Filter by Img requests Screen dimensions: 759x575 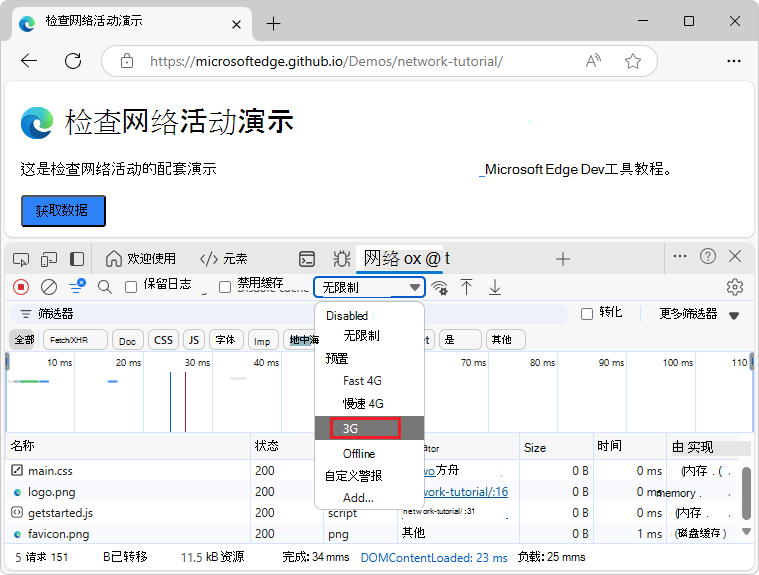pos(263,340)
